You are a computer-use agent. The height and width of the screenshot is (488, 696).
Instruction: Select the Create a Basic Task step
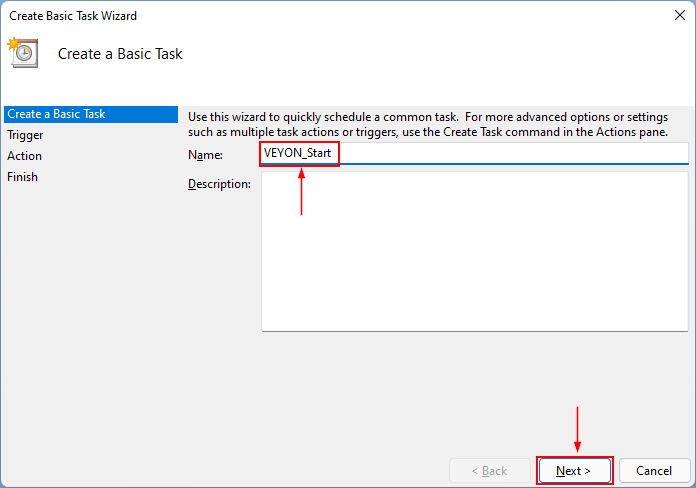pos(56,114)
